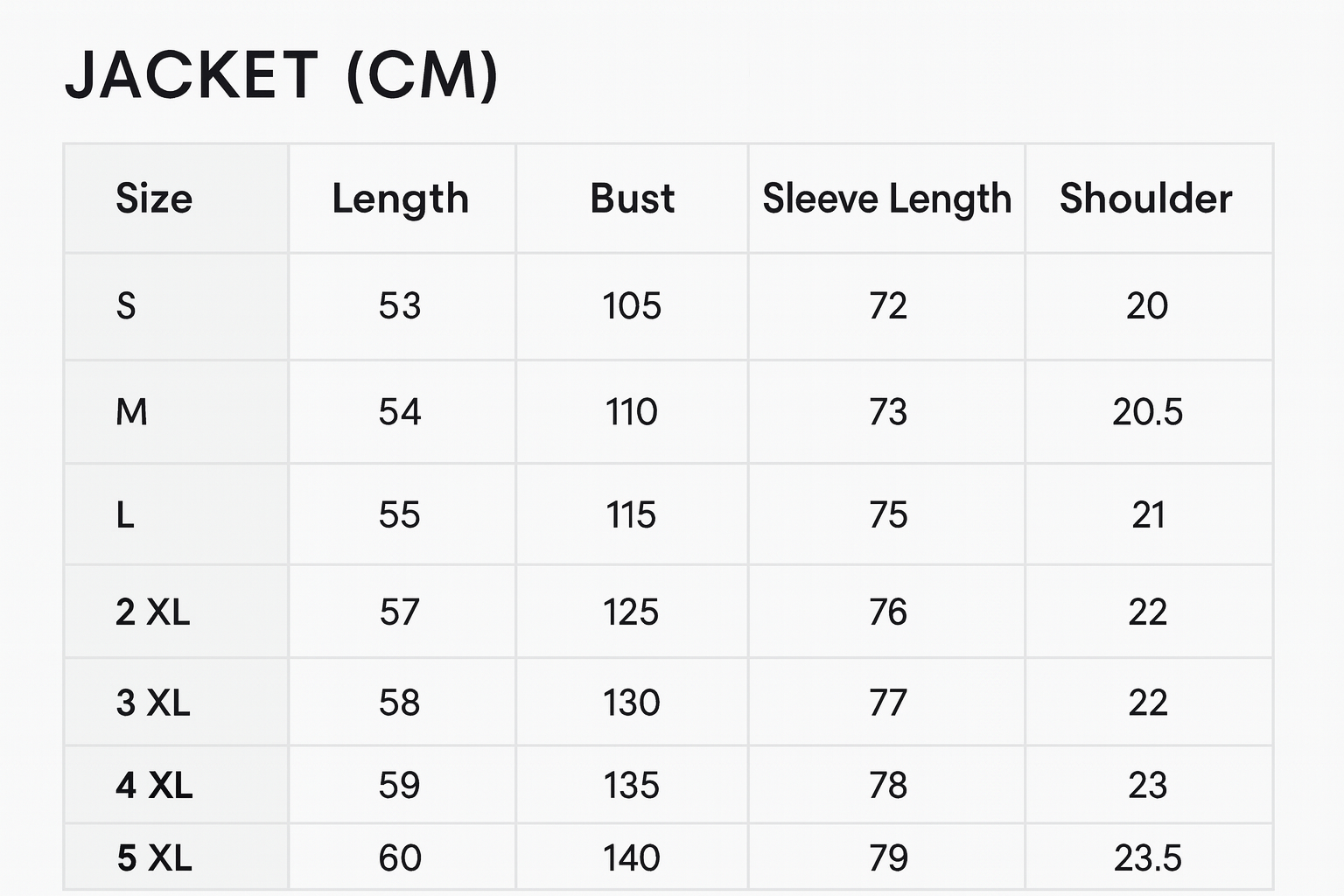Click the JACKET (CM) title
The width and height of the screenshot is (1344, 896).
[x=281, y=75]
